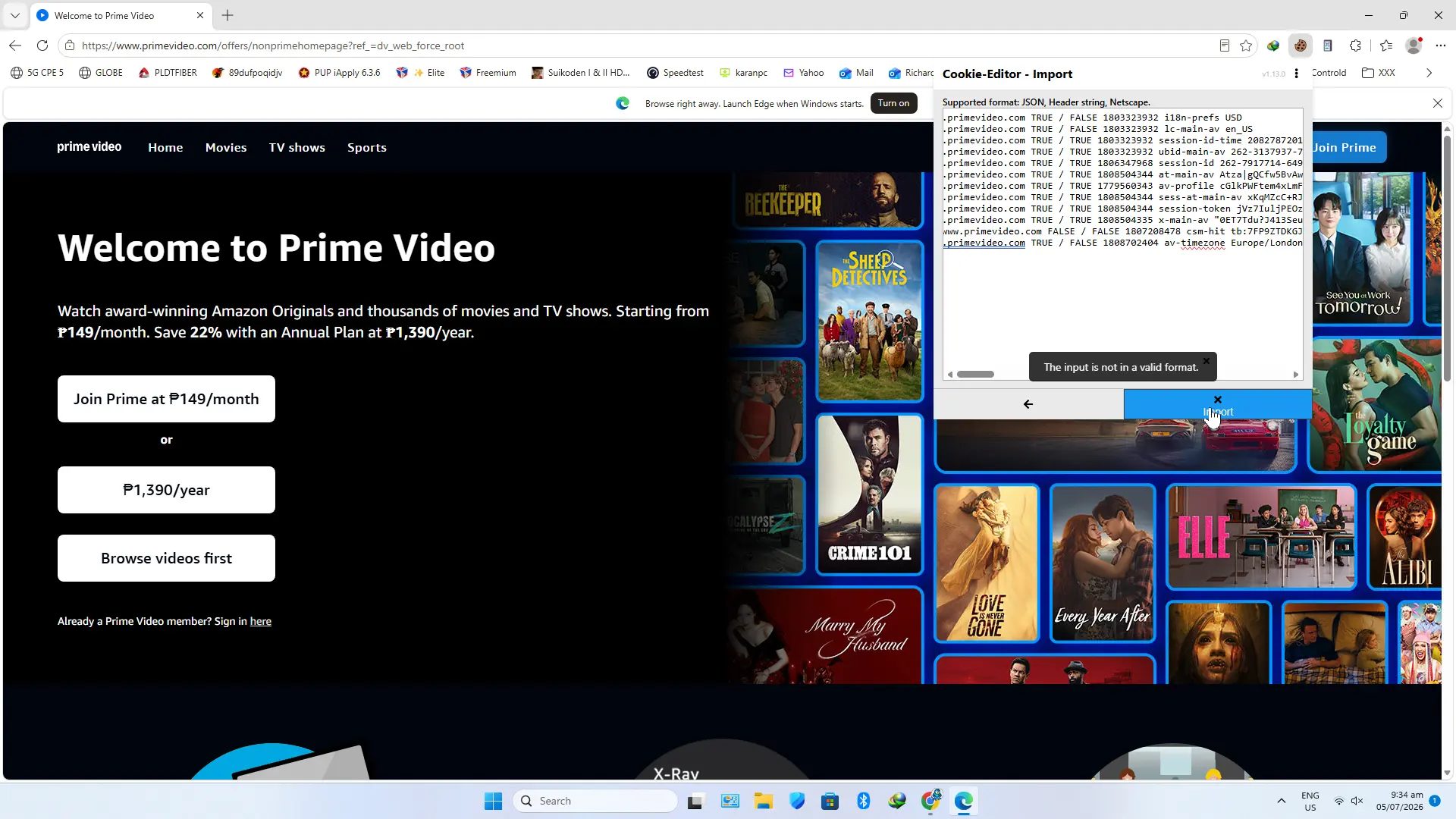
Task: Go back with Cookie-Editor arrow button
Action: coord(1028,404)
